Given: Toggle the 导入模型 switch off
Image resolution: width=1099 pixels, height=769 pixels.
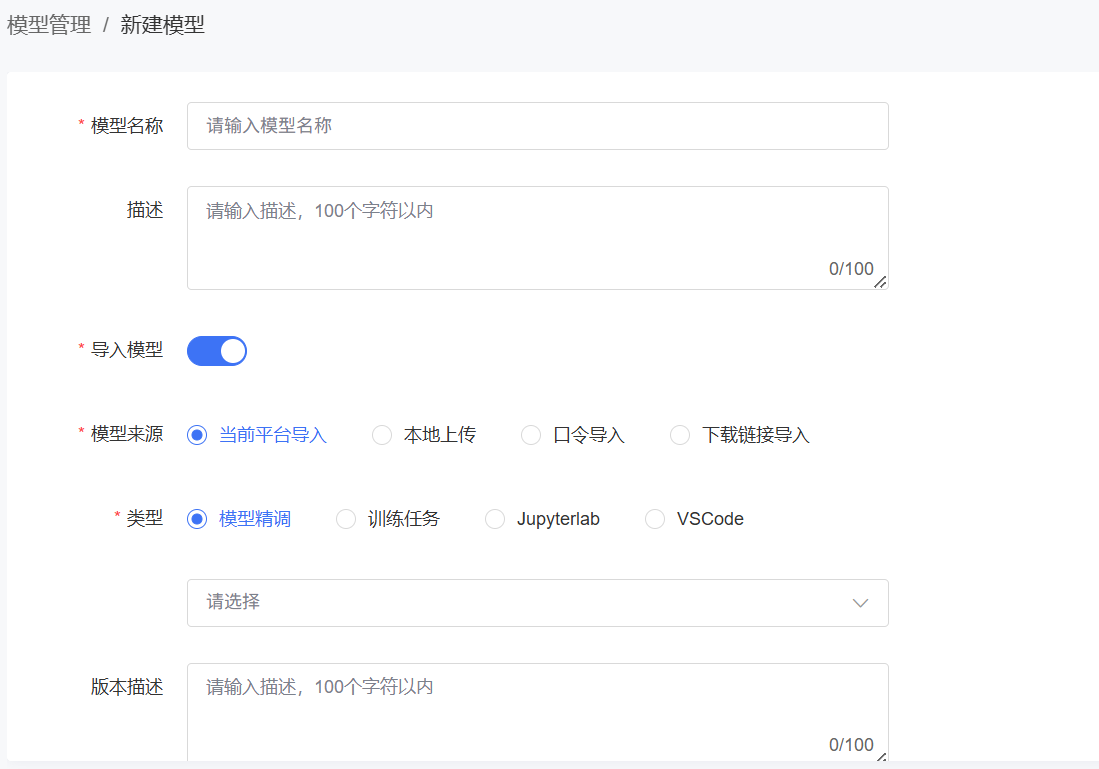Looking at the screenshot, I should click(217, 351).
